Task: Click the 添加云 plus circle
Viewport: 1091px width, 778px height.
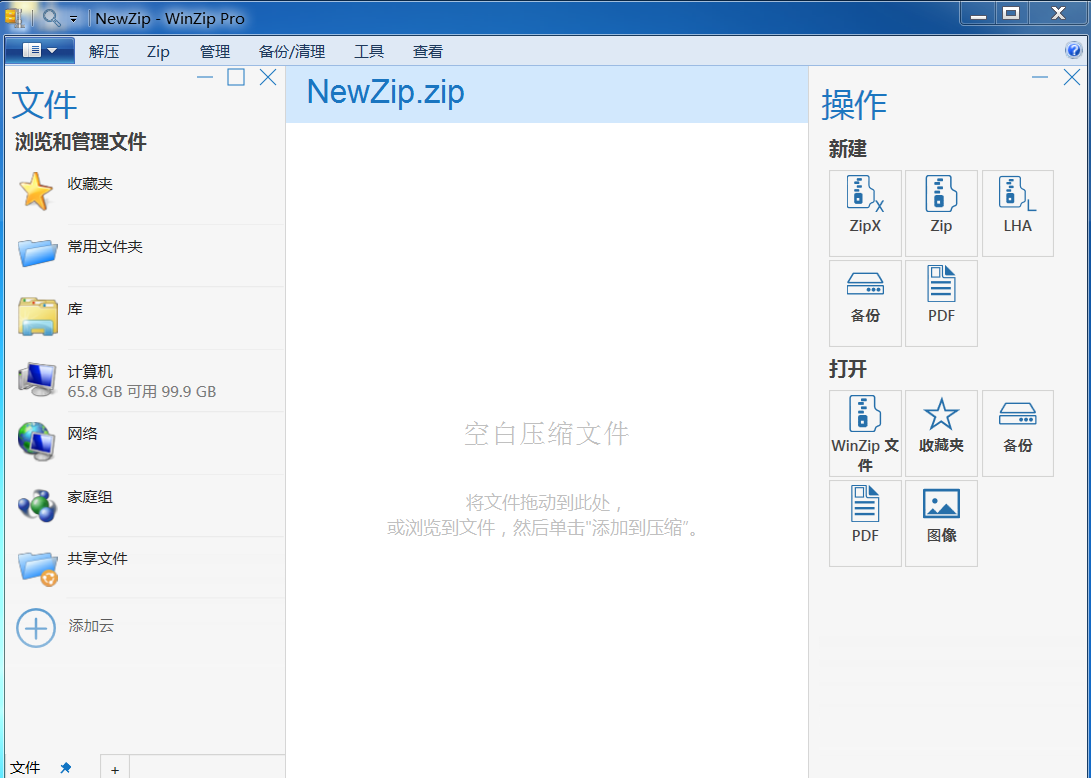Action: tap(36, 628)
